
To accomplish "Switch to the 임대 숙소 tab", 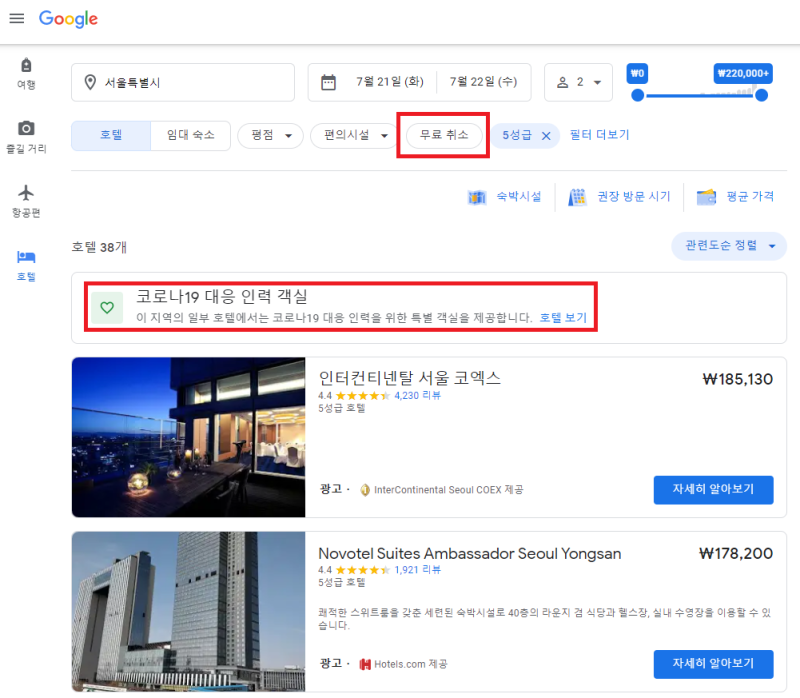I will (190, 135).
